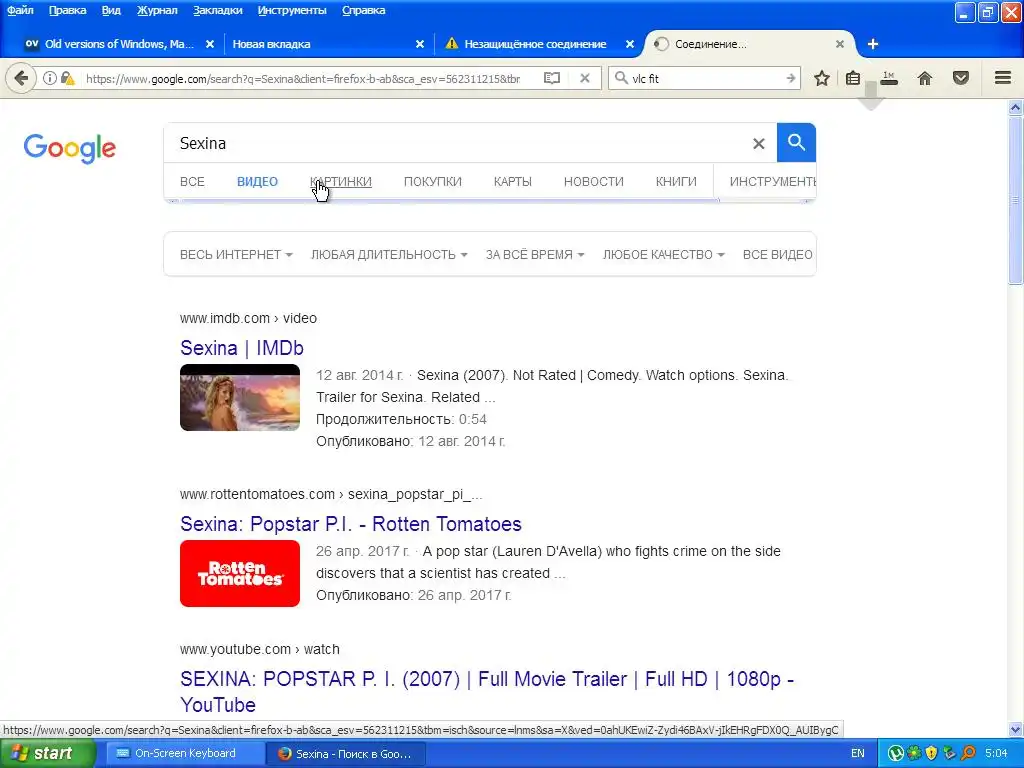
Task: Go to home page icon
Action: [925, 78]
